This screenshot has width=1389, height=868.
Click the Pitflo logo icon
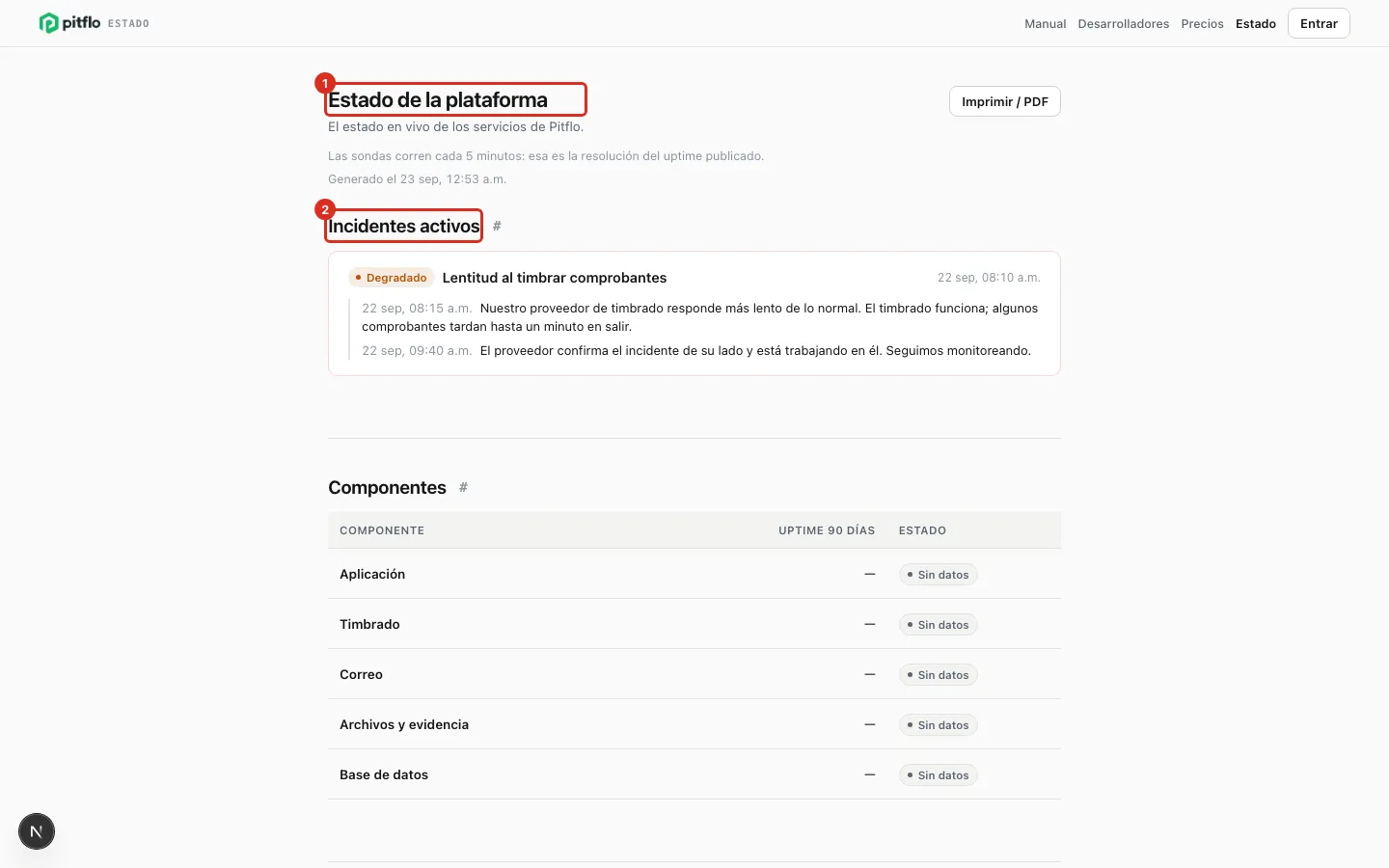[x=48, y=23]
